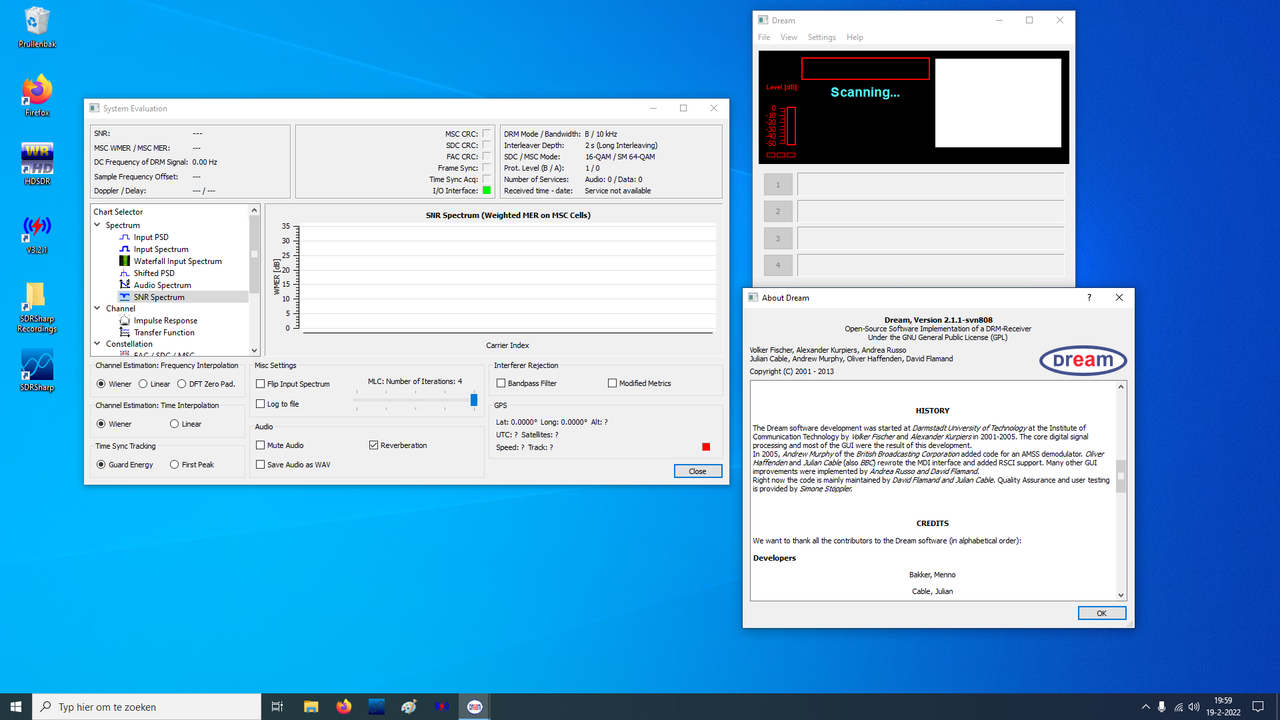Select Guard Energy time sync tracking

(101, 464)
